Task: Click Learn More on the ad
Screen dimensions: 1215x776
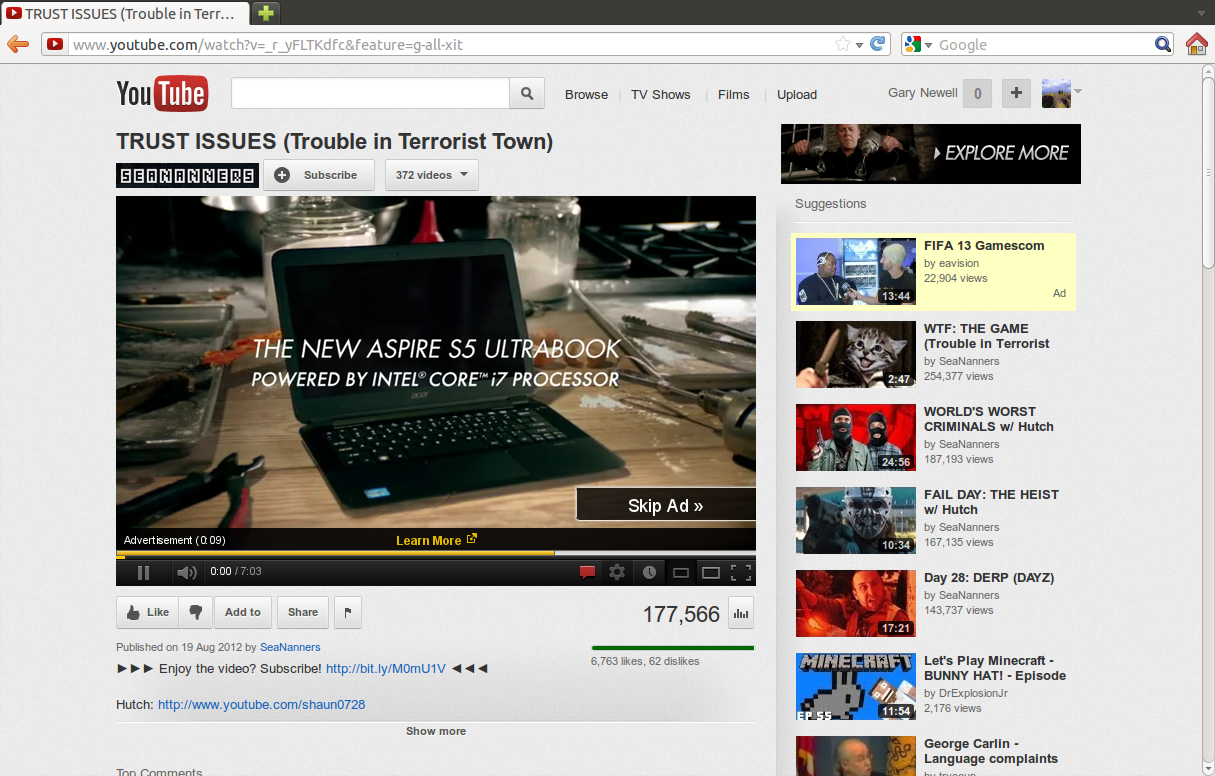Action: pyautogui.click(x=436, y=540)
